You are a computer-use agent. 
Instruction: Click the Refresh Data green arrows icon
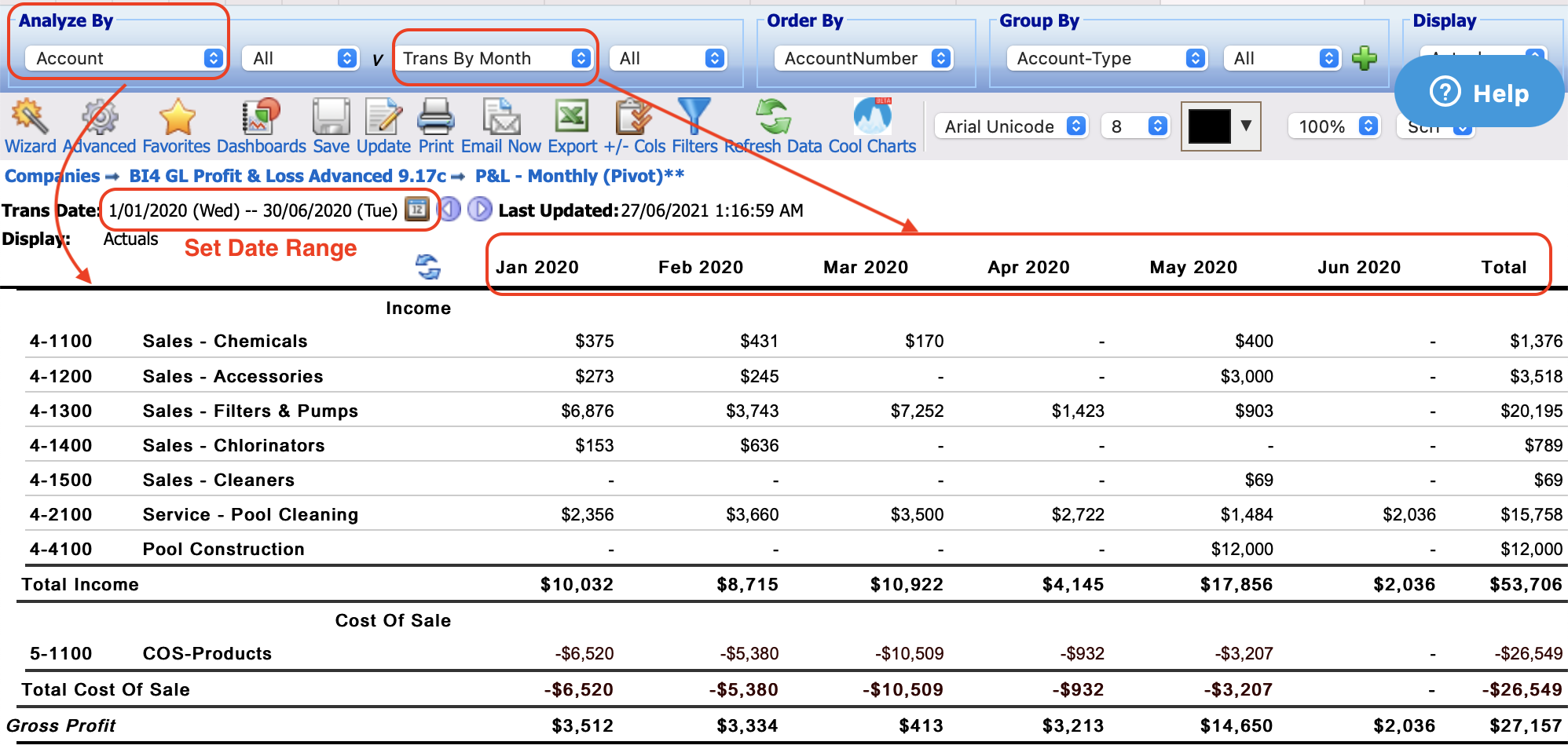(773, 117)
